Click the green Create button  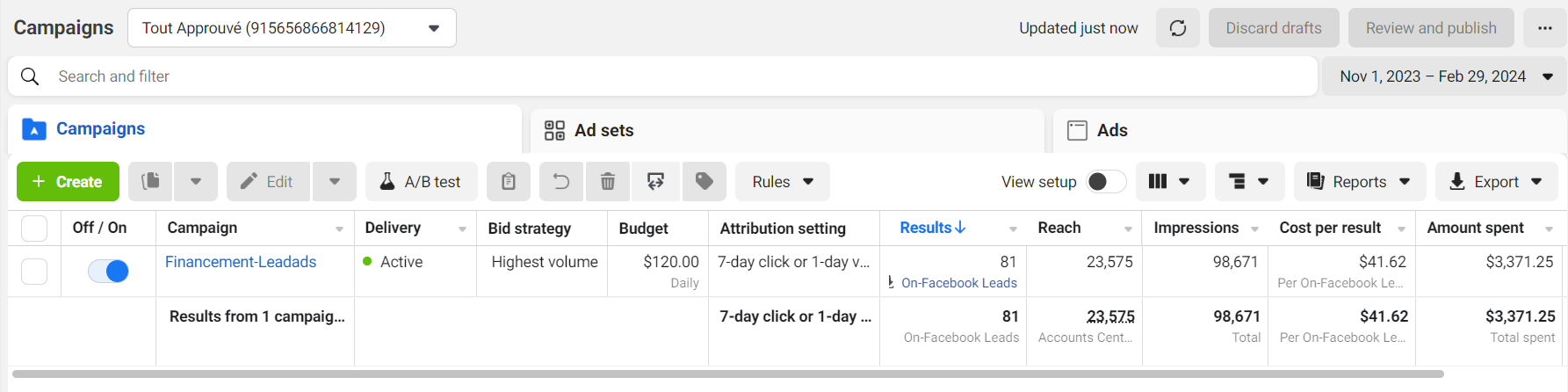click(x=68, y=182)
